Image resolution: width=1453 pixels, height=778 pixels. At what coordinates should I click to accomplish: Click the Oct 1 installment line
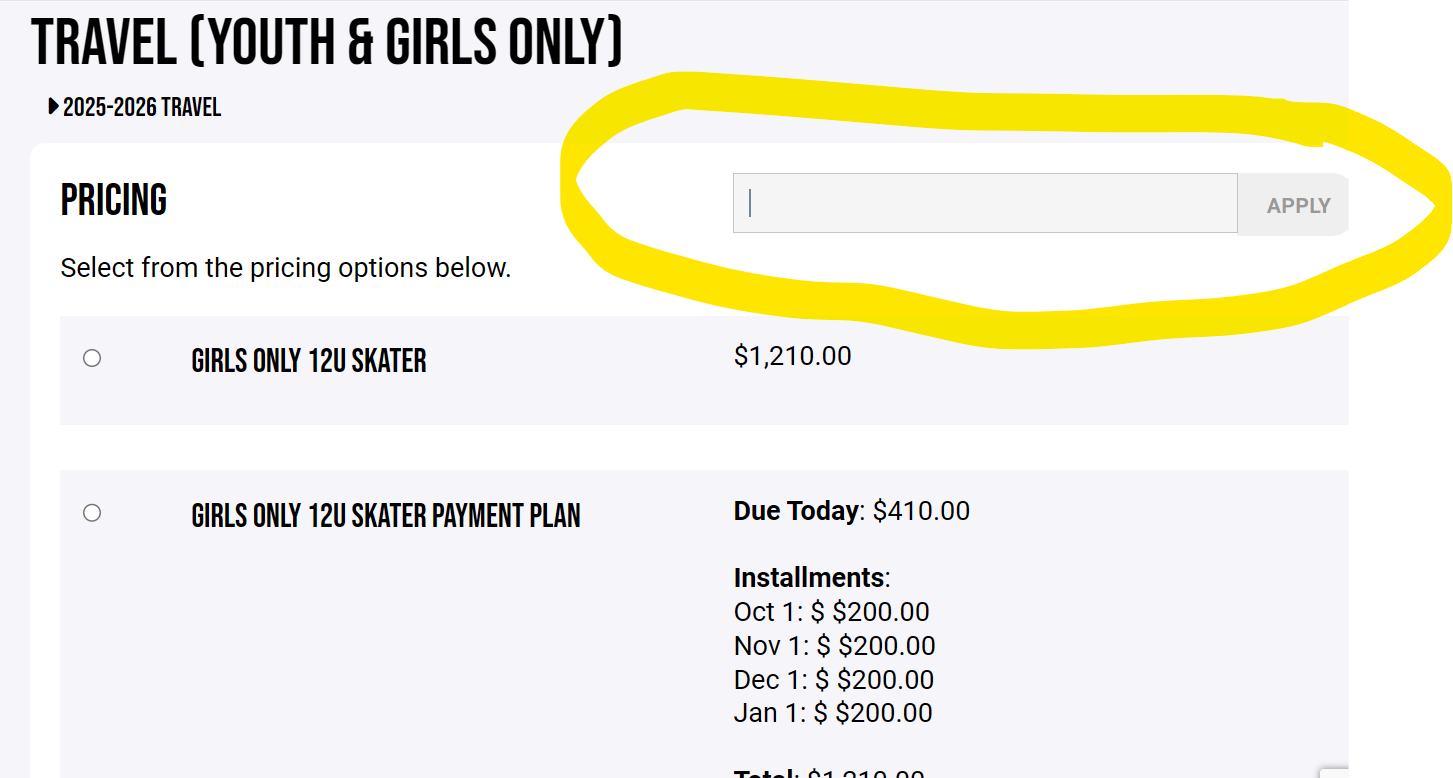(x=831, y=612)
